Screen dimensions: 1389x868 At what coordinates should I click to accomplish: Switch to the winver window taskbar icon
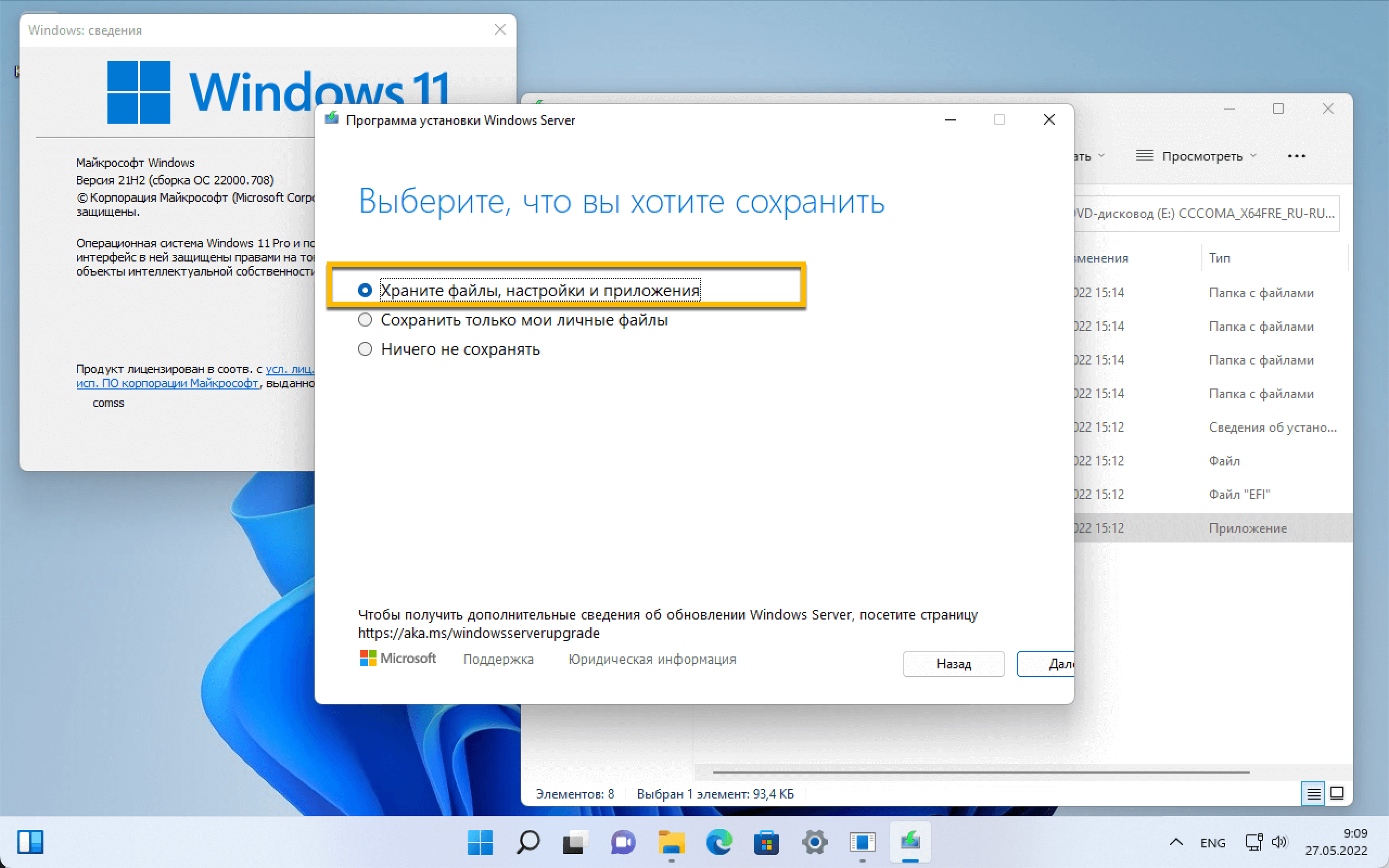tap(862, 842)
